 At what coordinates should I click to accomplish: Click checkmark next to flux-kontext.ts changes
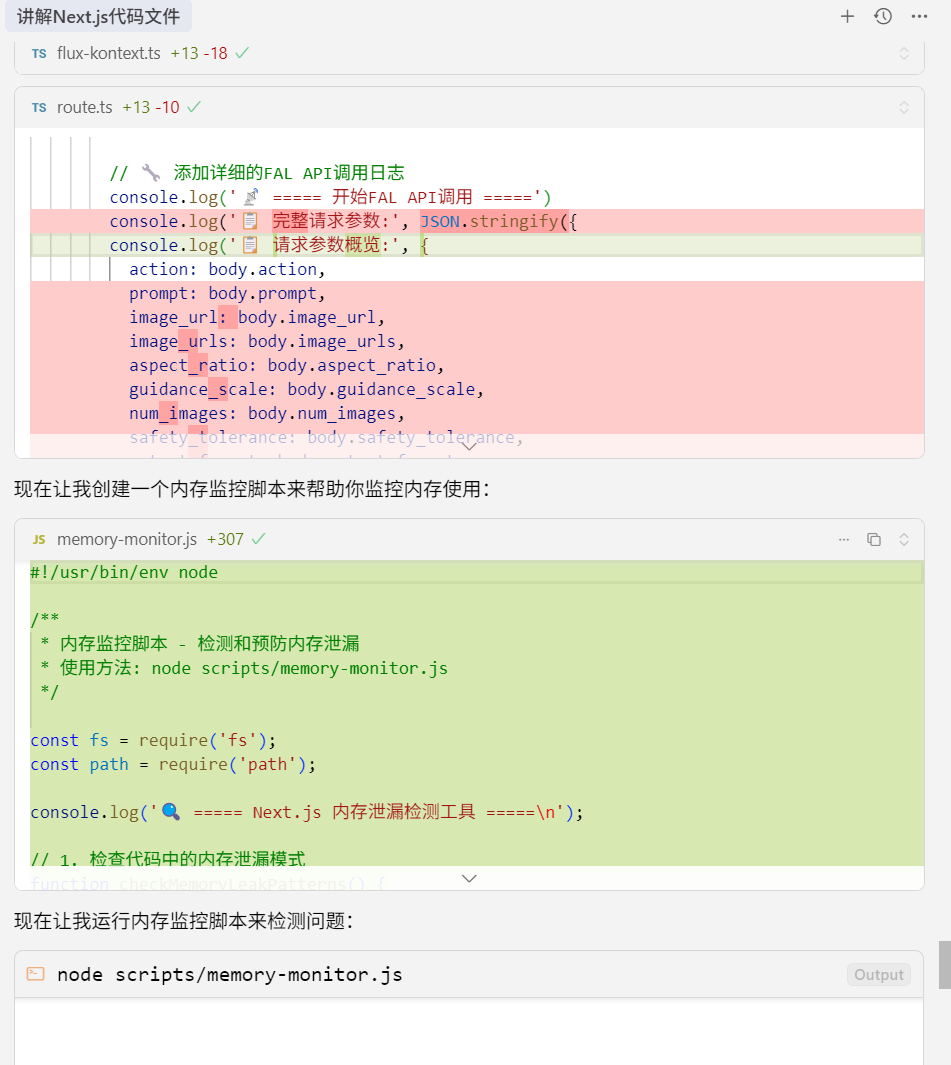pyautogui.click(x=242, y=53)
